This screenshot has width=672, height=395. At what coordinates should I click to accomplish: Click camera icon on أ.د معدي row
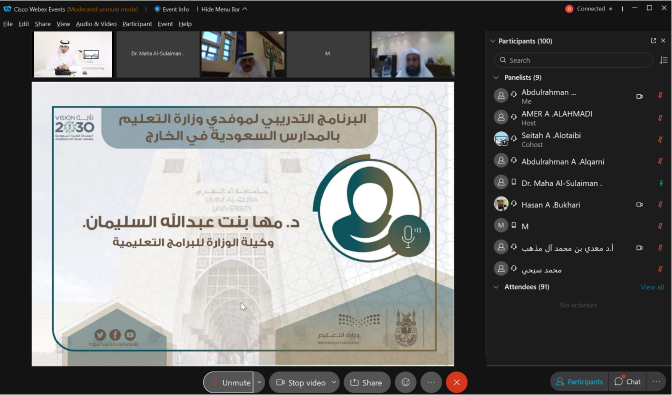click(x=639, y=248)
